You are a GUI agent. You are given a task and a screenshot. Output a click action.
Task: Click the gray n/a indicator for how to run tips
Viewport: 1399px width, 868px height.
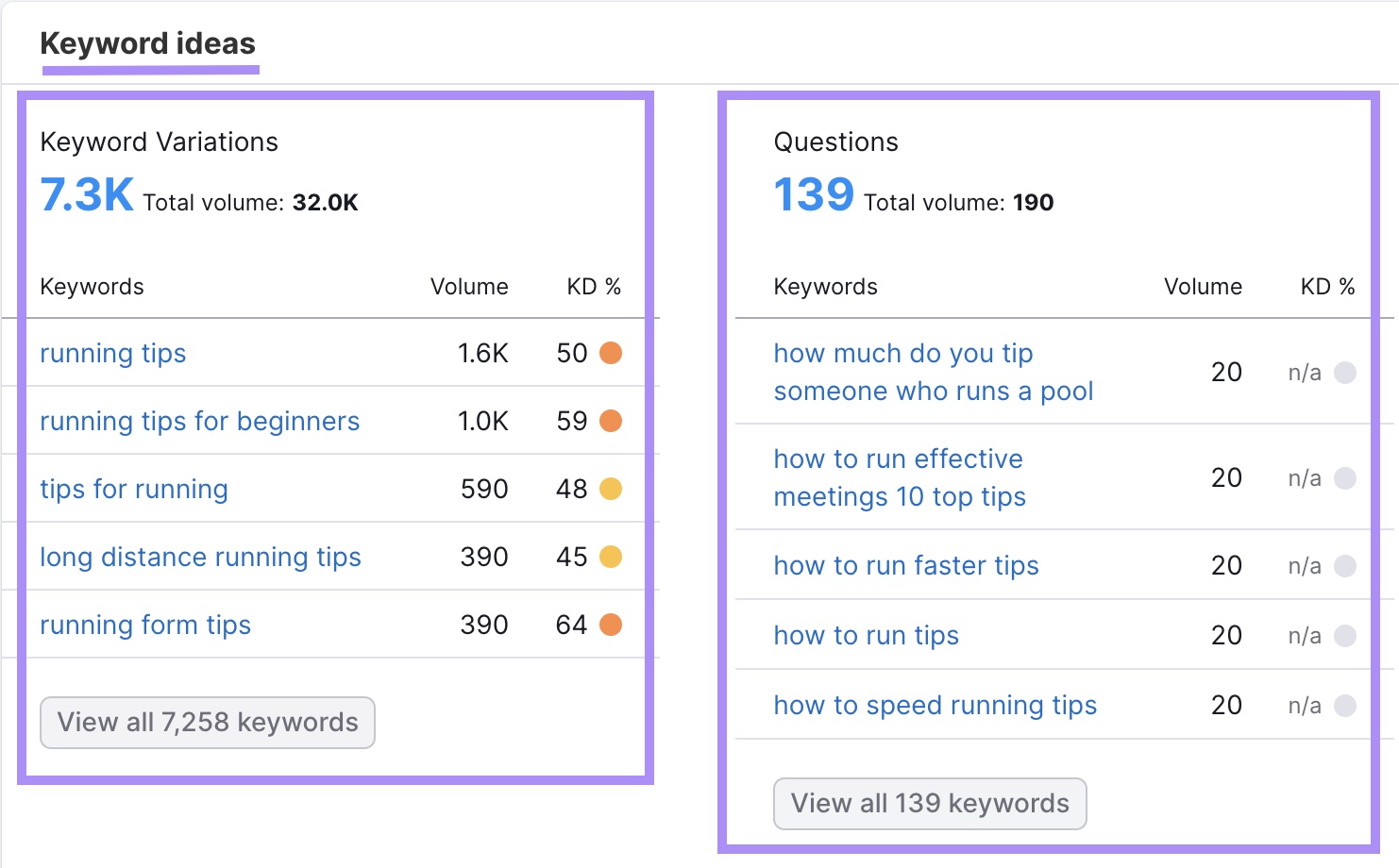[x=1344, y=635]
